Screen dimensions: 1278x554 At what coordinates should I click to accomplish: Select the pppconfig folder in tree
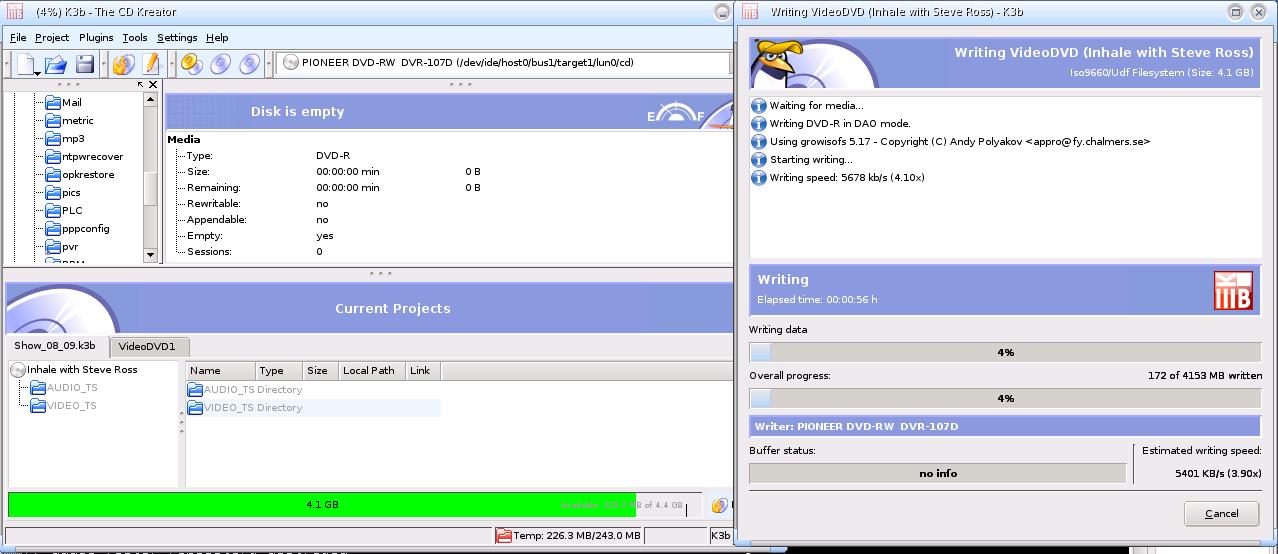(x=85, y=229)
